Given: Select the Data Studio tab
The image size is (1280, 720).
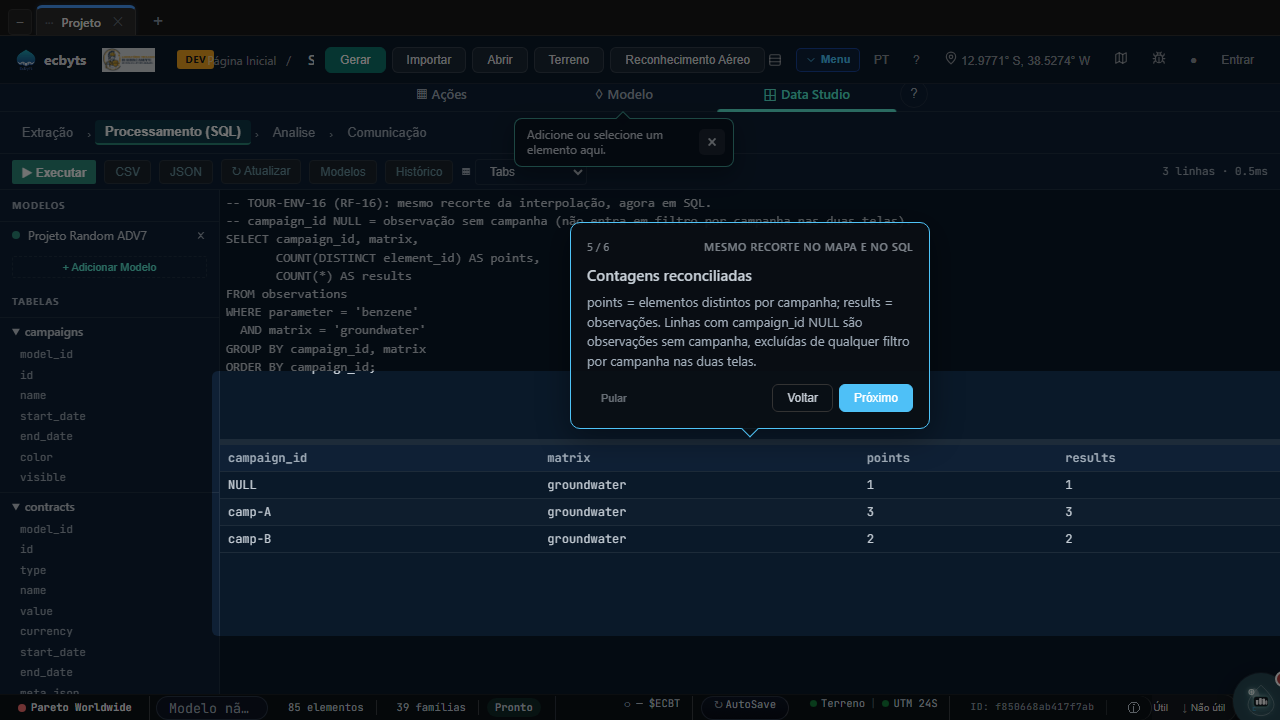Looking at the screenshot, I should coord(806,95).
